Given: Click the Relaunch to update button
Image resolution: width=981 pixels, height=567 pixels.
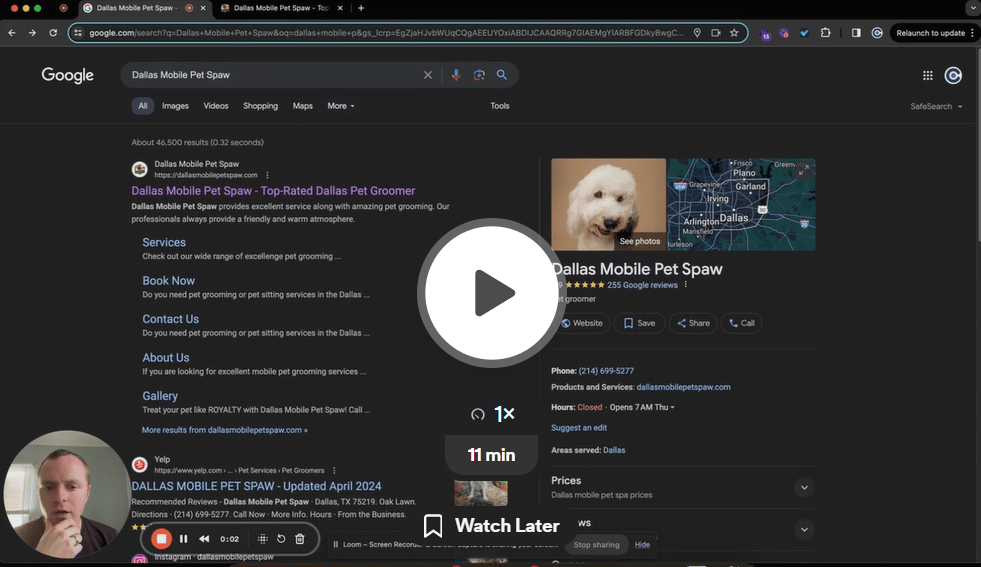Looking at the screenshot, I should 930,33.
